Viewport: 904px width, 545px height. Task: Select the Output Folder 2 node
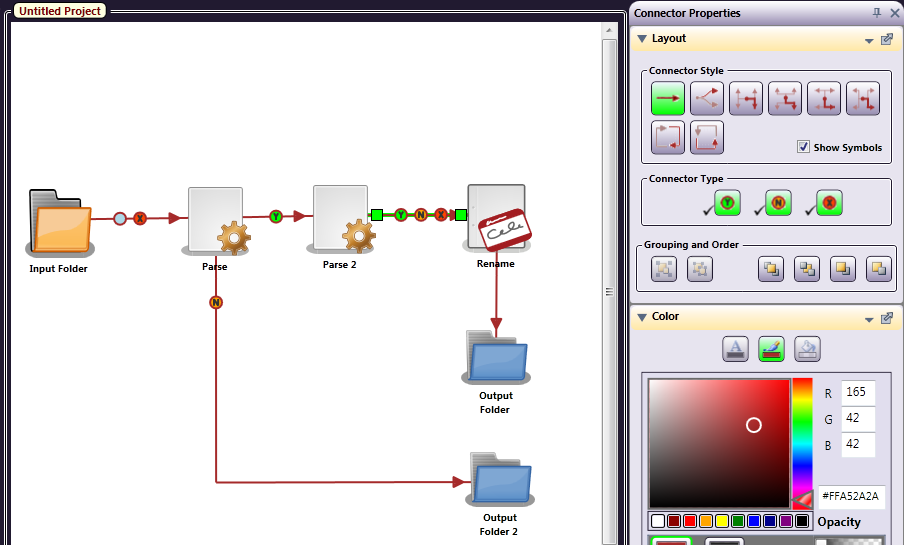500,479
